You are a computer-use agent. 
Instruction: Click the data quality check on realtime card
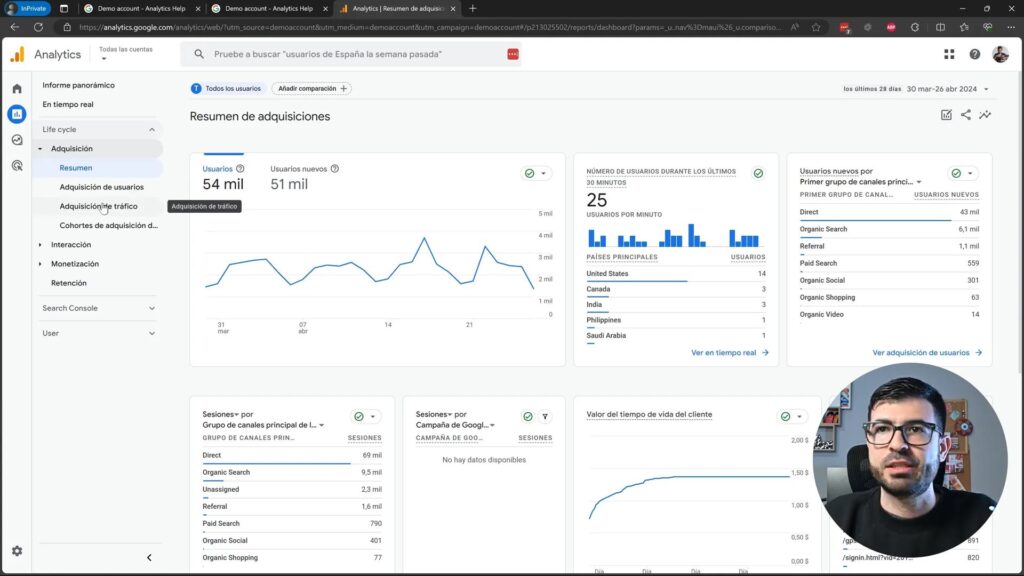coord(758,174)
